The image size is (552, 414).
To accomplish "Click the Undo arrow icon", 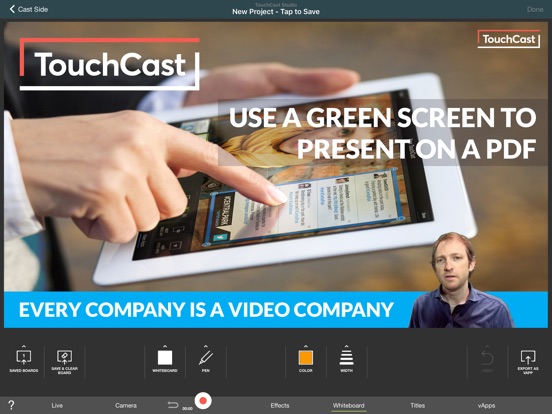I will coord(487,358).
